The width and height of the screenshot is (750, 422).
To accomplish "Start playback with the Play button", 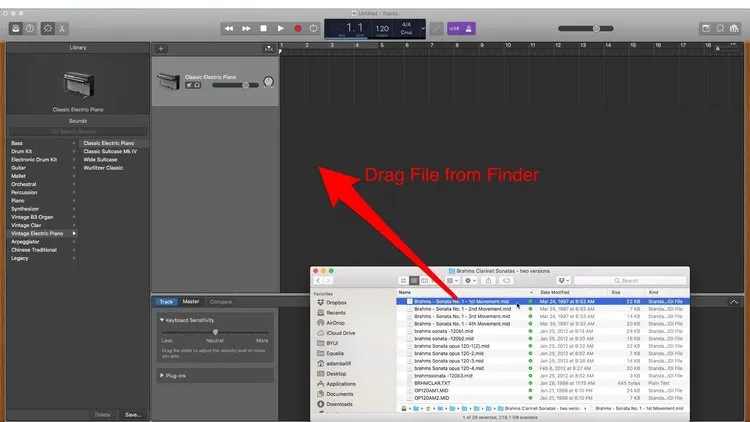I will pos(280,29).
